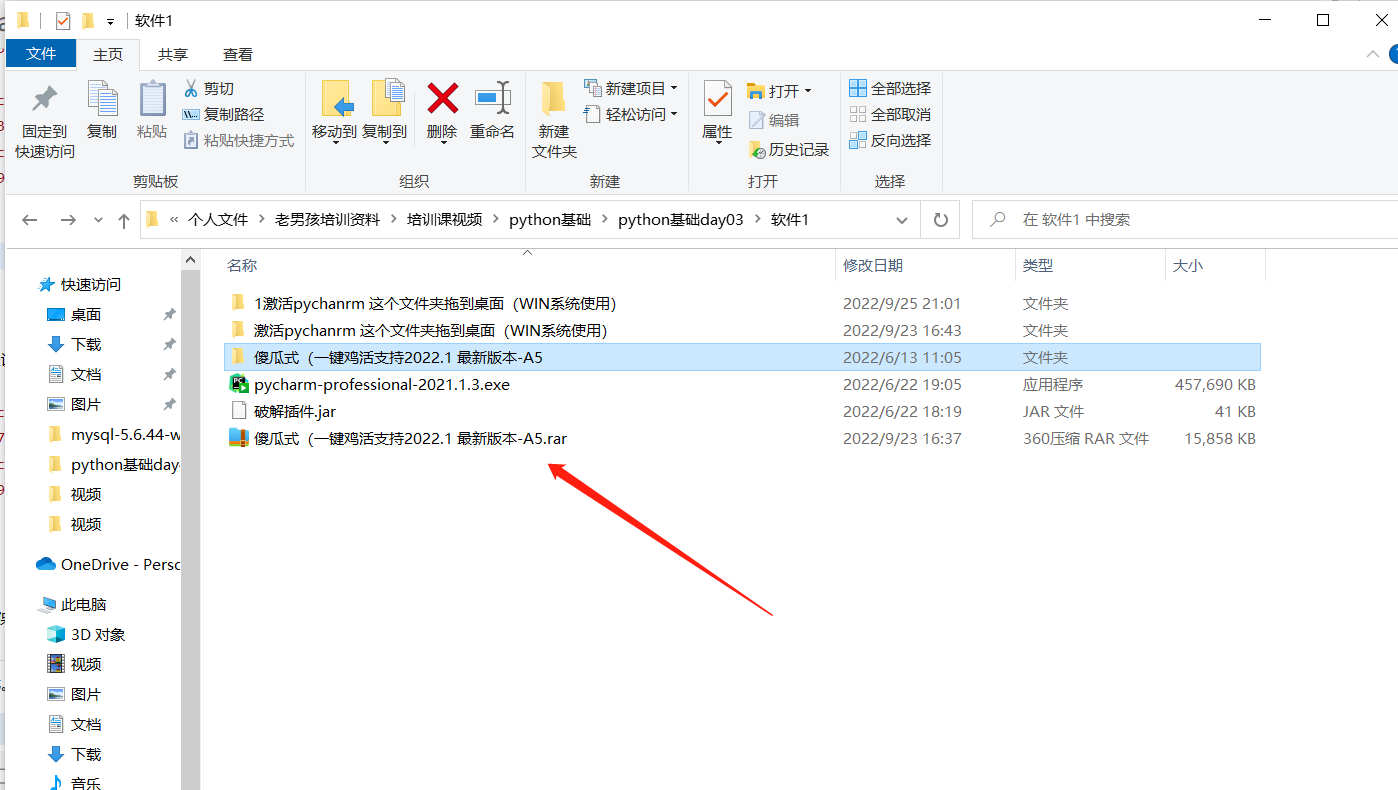Viewport: 1398px width, 790px height.
Task: Click 此电脑 in navigation pane
Action: tap(84, 605)
